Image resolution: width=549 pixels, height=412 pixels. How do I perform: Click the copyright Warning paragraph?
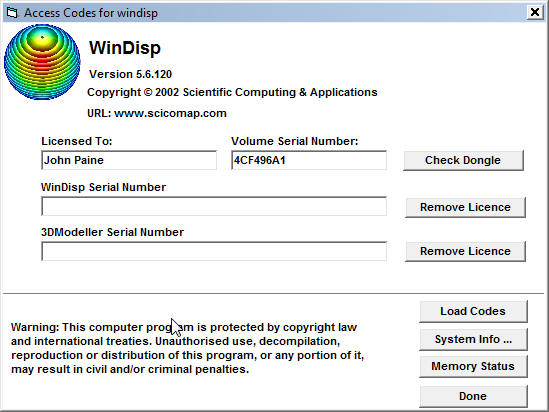[x=187, y=348]
